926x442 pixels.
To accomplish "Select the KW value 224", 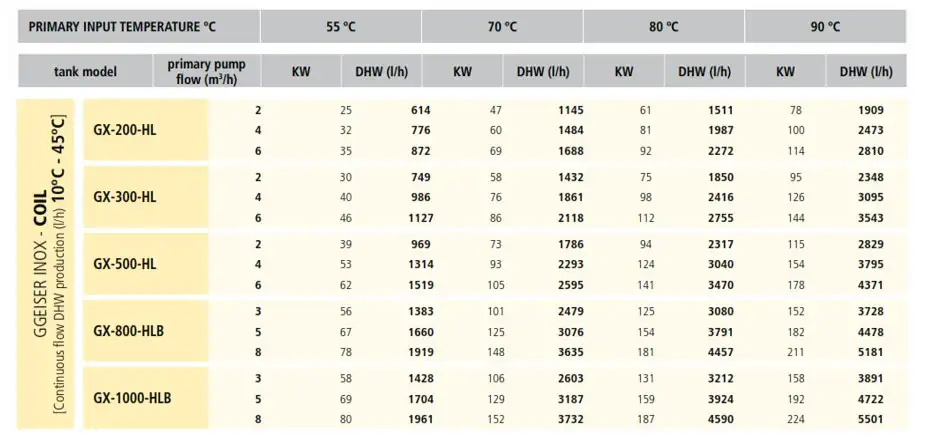I will (x=795, y=420).
